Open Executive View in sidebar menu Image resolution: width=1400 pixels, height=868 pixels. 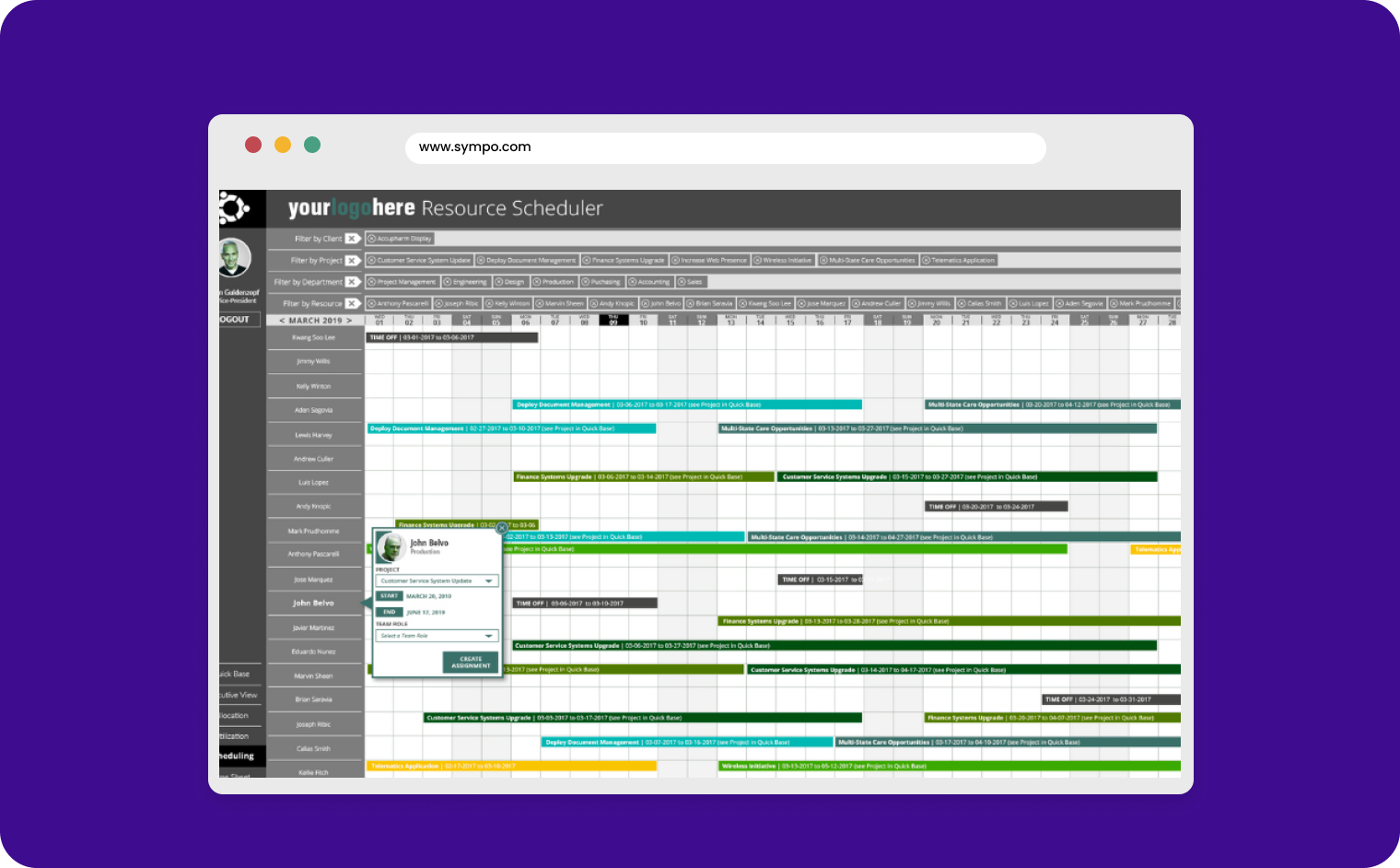pos(239,696)
